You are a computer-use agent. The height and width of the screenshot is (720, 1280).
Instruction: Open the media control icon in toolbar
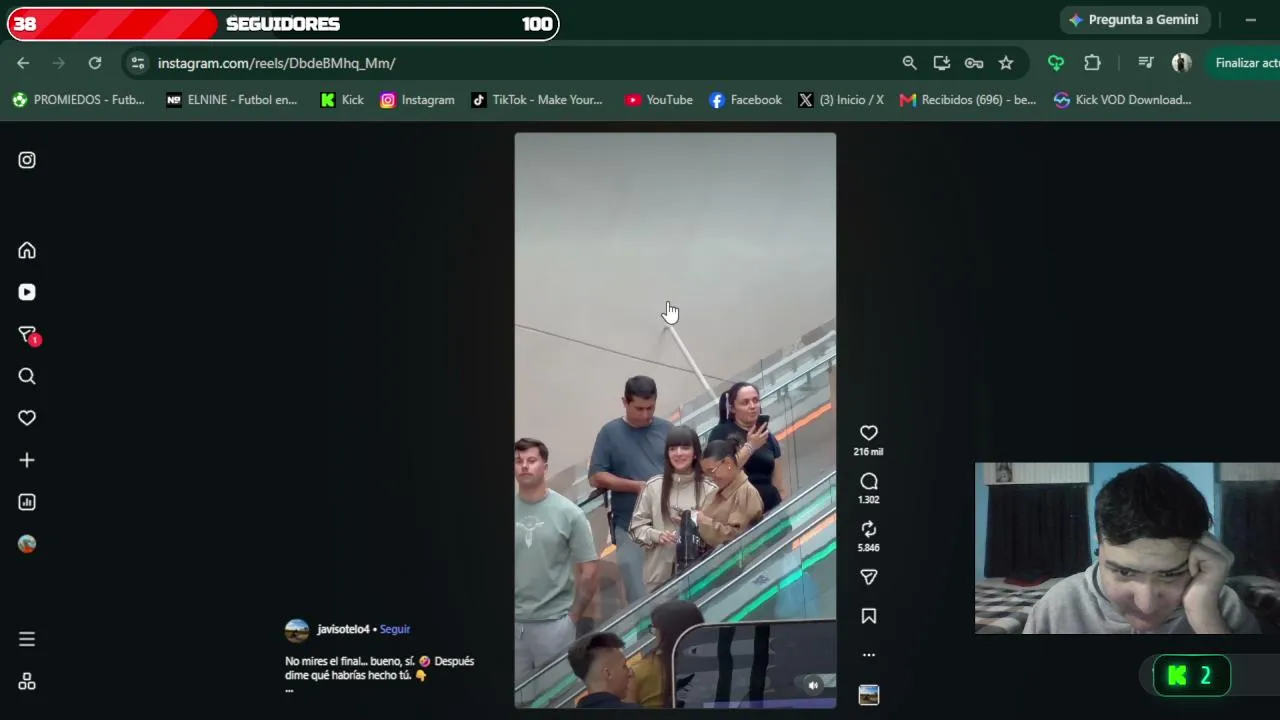point(1146,63)
